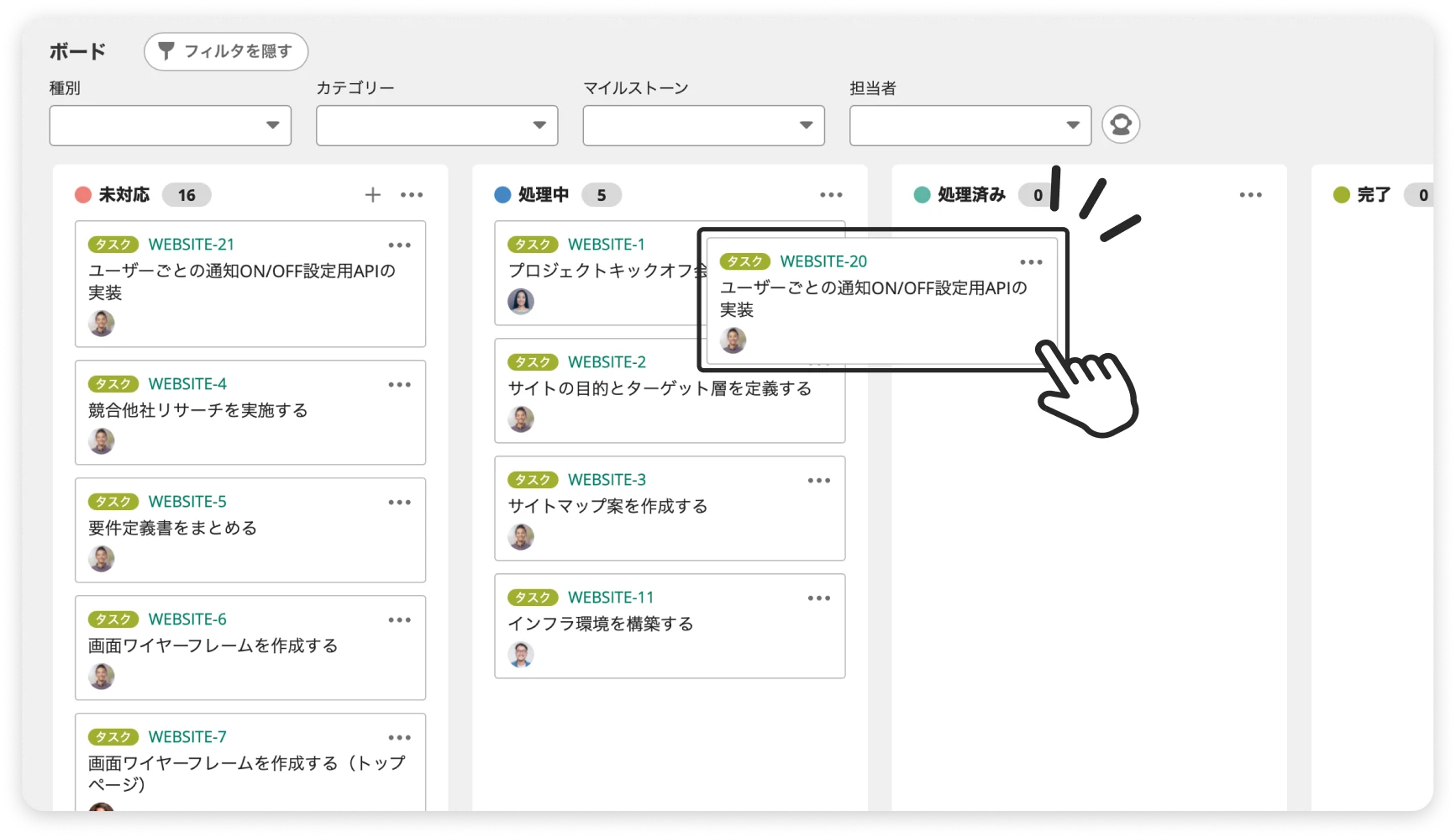The image size is (1456, 838).
Task: Click the タスク badge on WEBSITE-11 card
Action: [x=533, y=598]
